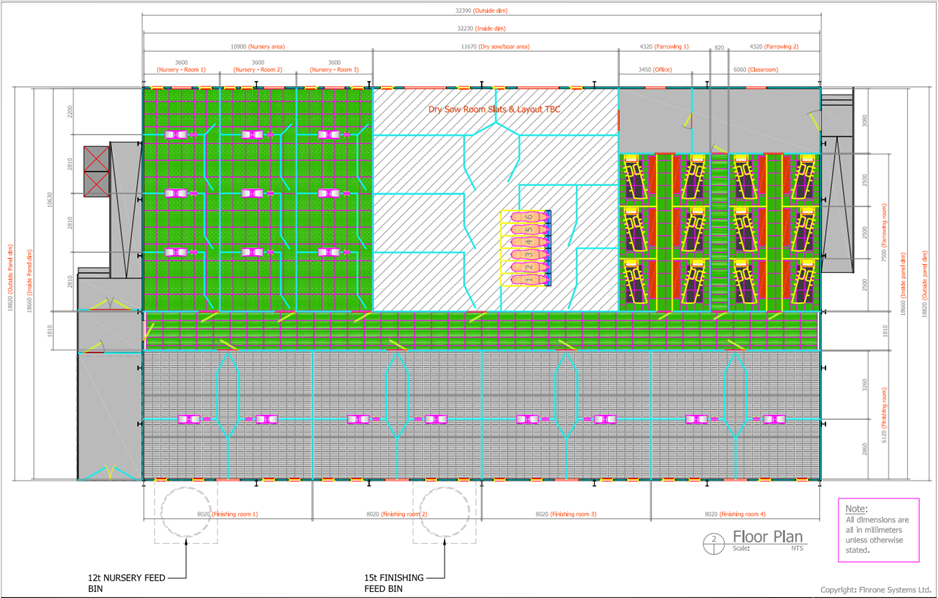
Task: Click the circled view number beside Floor Plan
Action: [715, 541]
